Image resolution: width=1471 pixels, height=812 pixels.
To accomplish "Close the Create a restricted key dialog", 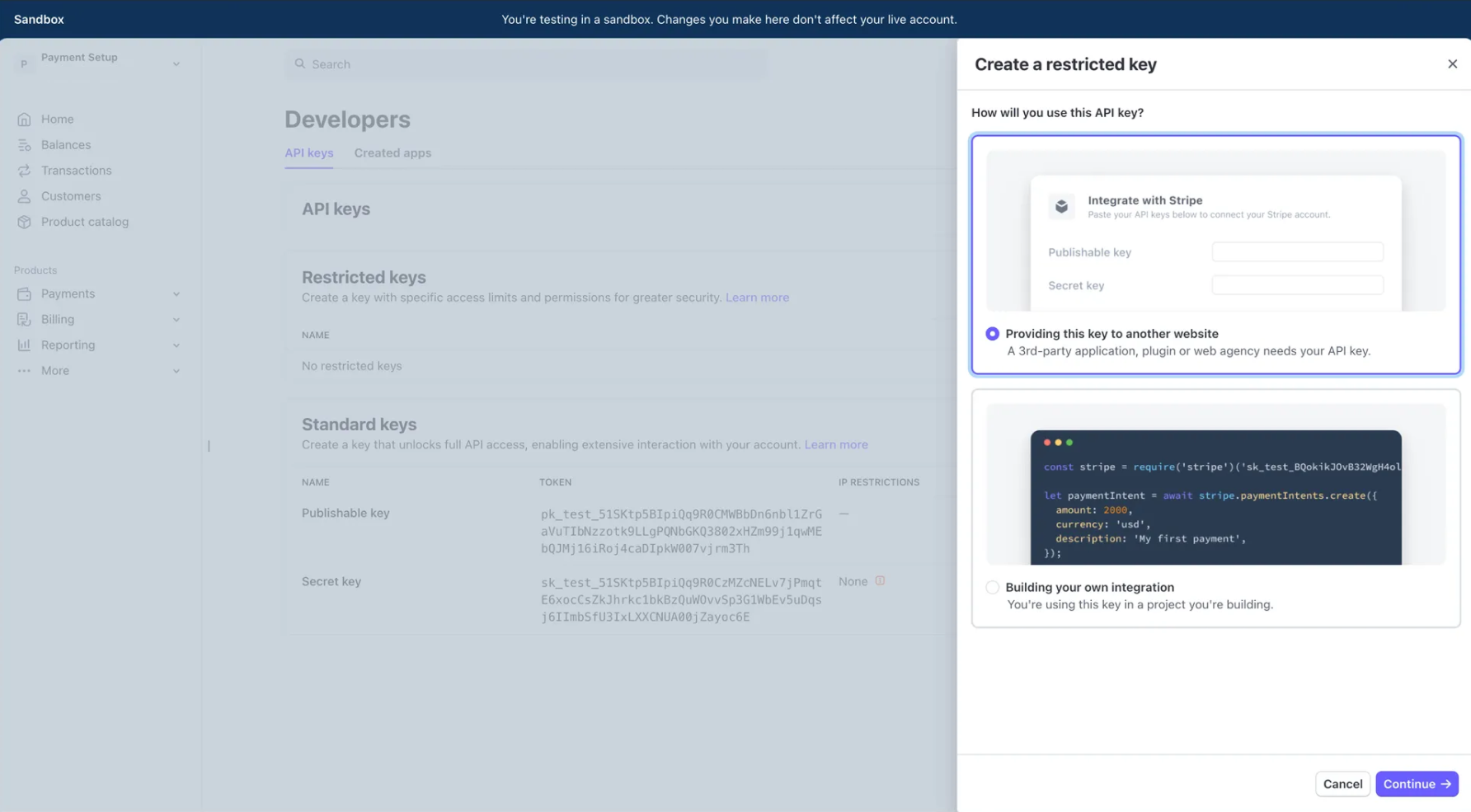I will [1452, 63].
